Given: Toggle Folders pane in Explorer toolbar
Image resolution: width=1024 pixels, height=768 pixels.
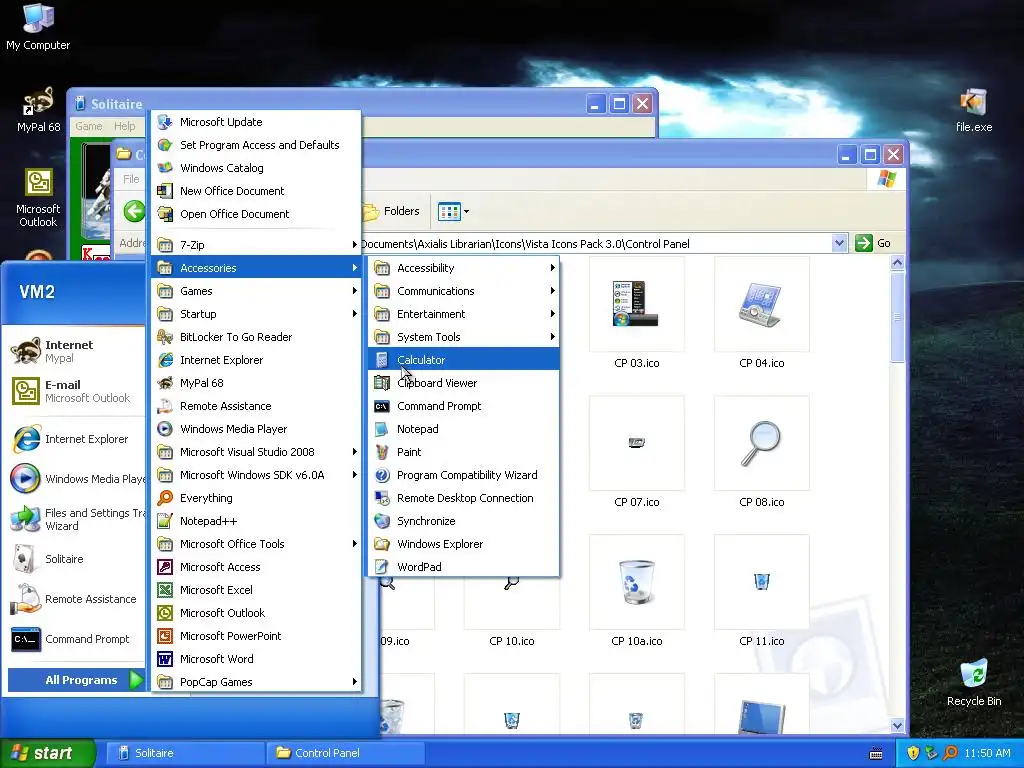Looking at the screenshot, I should (392, 212).
